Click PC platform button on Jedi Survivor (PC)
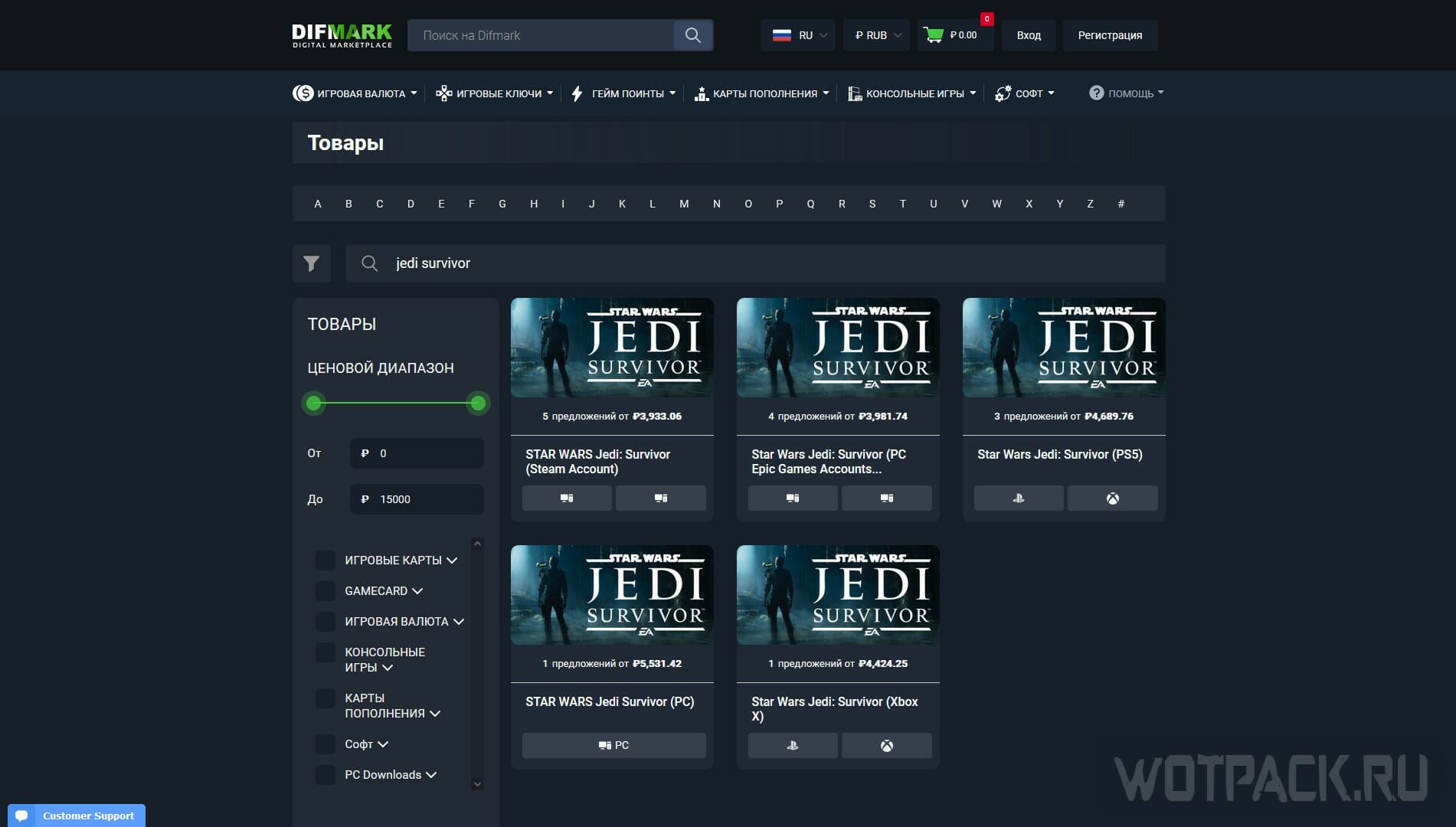The height and width of the screenshot is (827, 1456). (613, 745)
